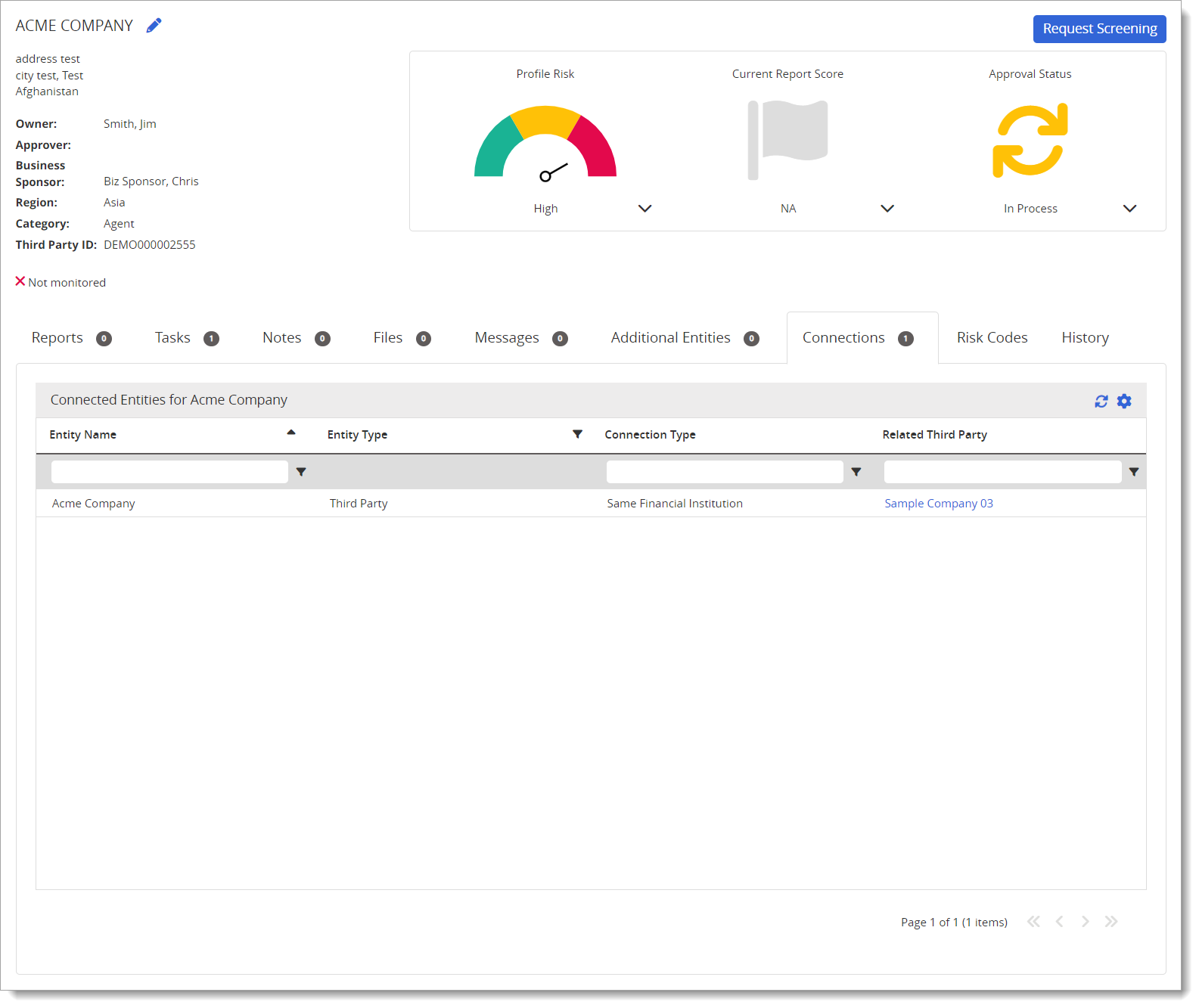Click the Connection Type filter funnel icon
The image size is (1199, 1008).
click(856, 472)
